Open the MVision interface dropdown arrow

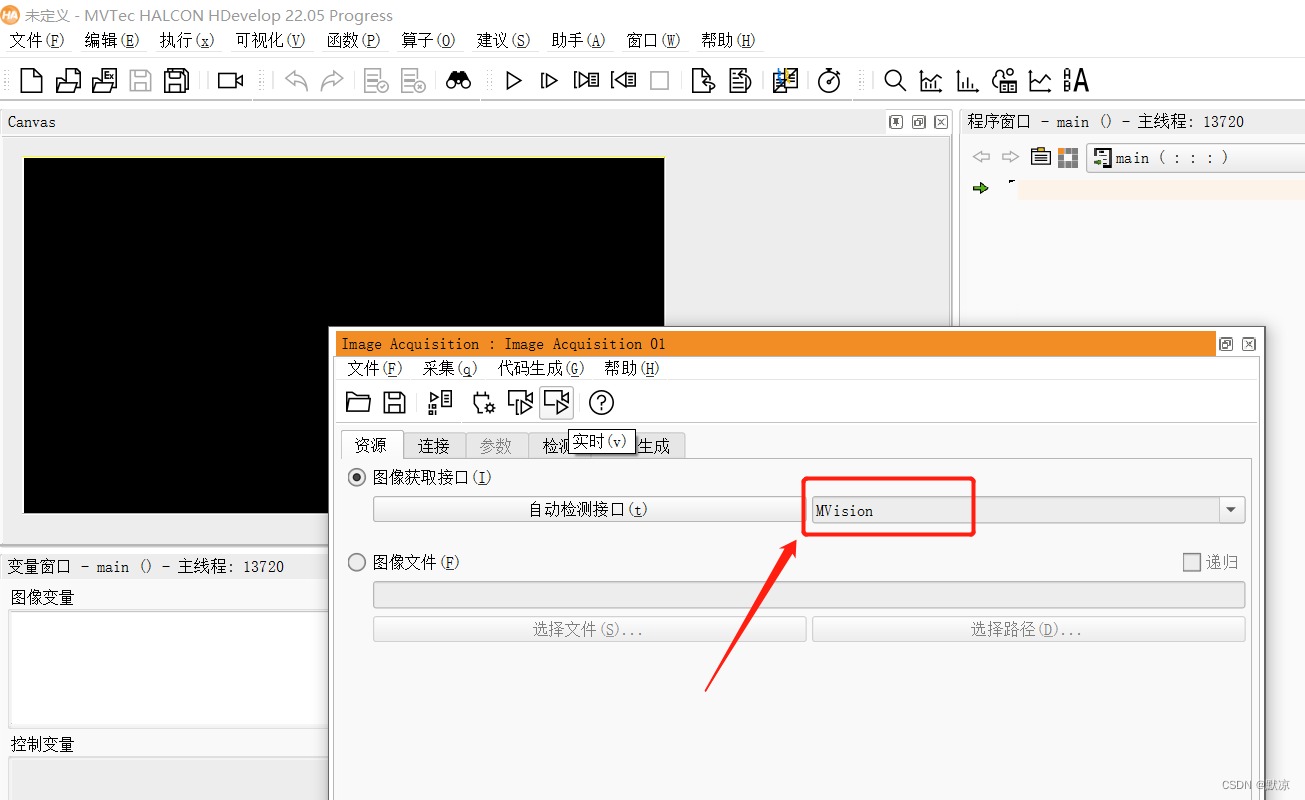click(x=1231, y=510)
